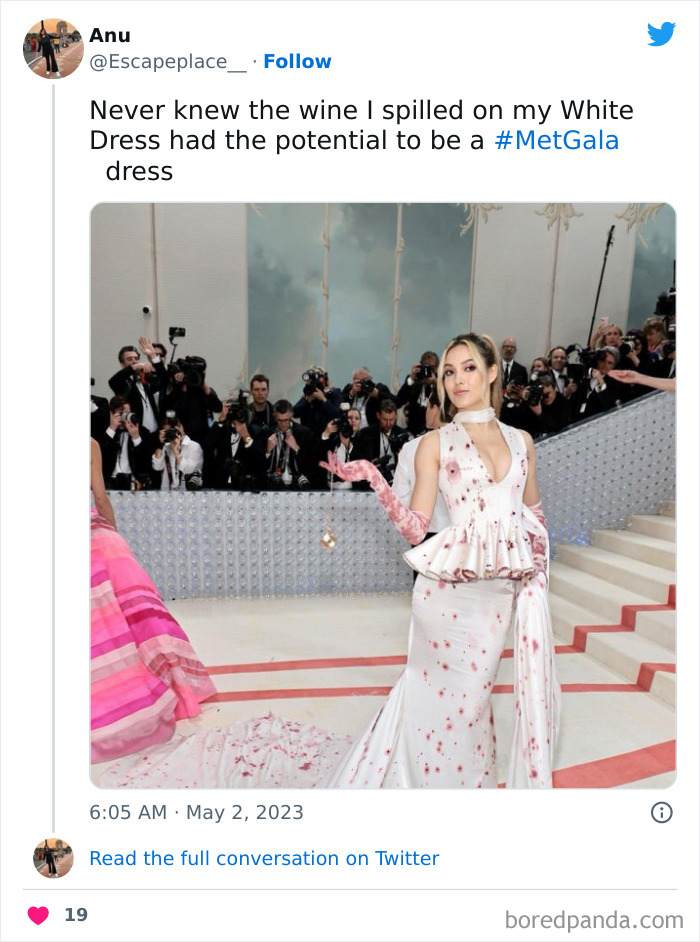Select the display name Anu
700x942 pixels.
(109, 35)
